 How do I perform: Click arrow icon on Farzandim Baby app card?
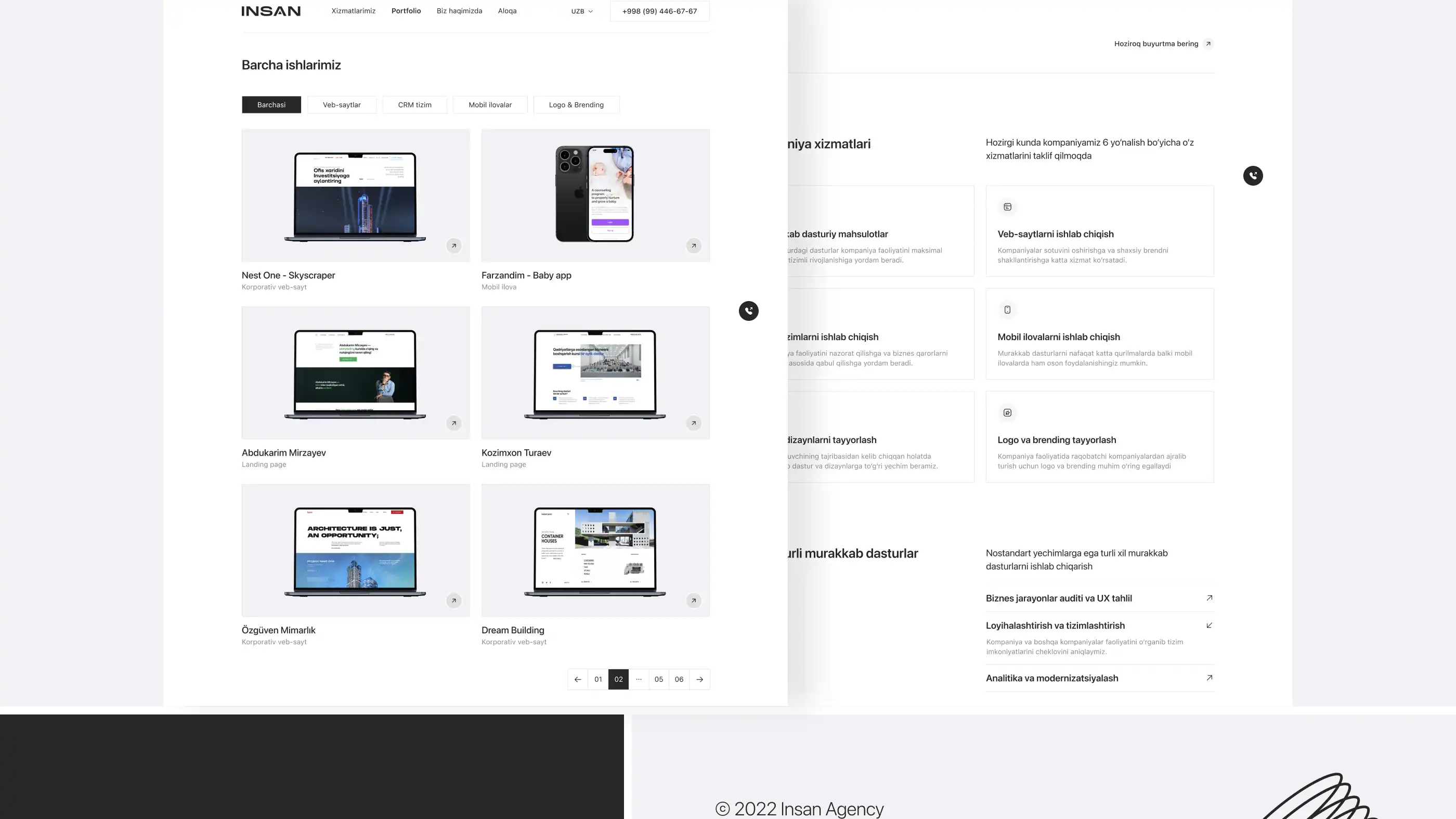[x=693, y=246]
